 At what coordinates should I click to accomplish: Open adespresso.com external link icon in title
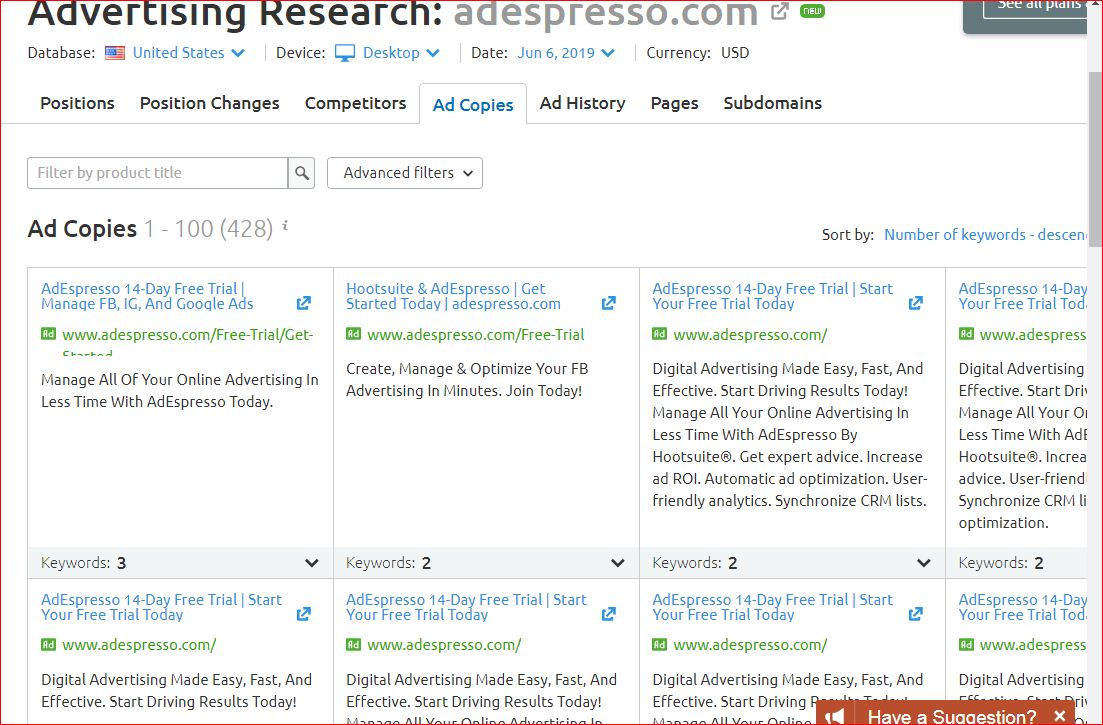(x=779, y=11)
